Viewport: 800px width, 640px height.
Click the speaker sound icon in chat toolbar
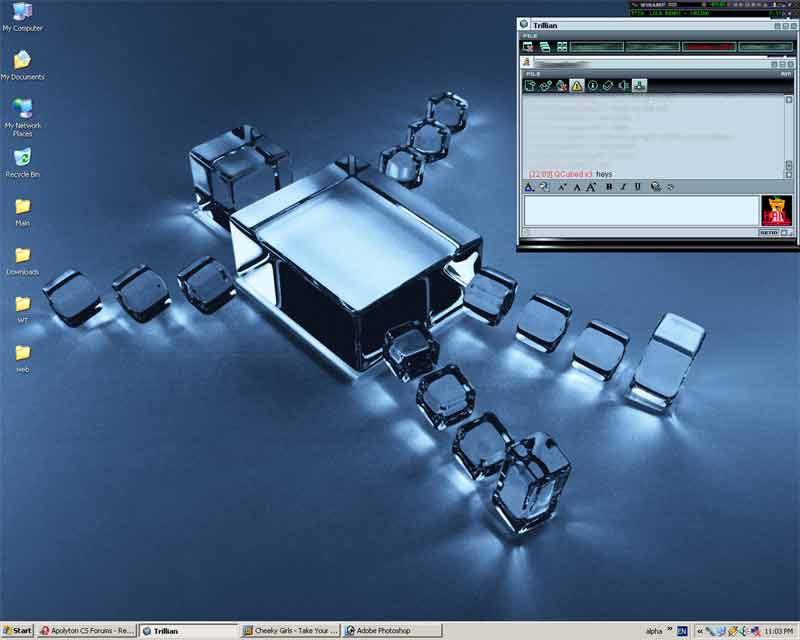pyautogui.click(x=623, y=86)
